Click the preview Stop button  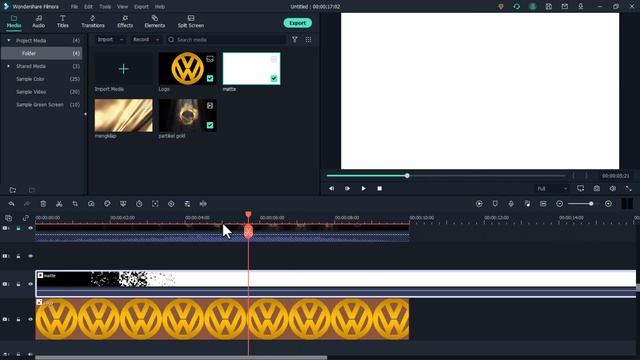[380, 189]
